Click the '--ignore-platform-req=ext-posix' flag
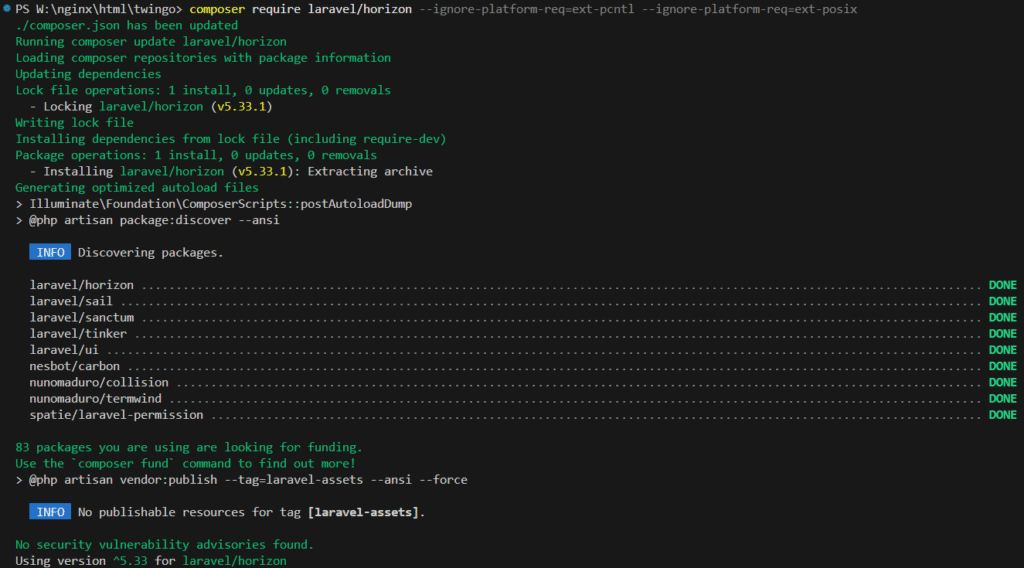 click(x=749, y=9)
